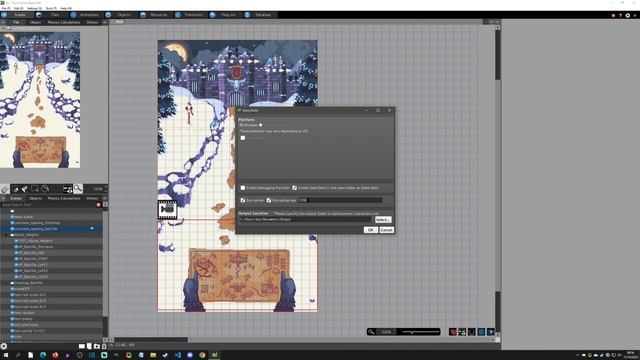This screenshot has height=360, width=640.
Task: Select the second platform radio button
Action: tap(261, 125)
